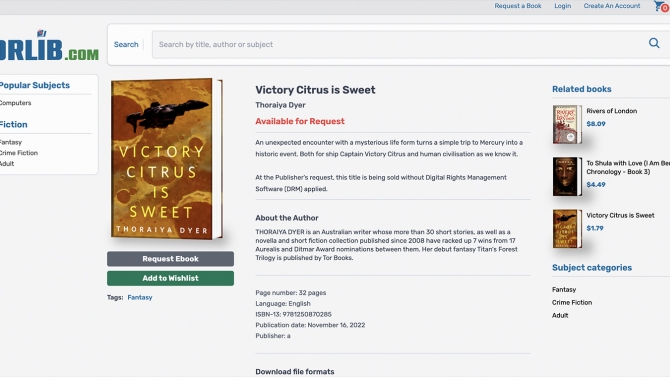Click the Victory Citrus is Sweet heading
The width and height of the screenshot is (670, 377).
pyautogui.click(x=315, y=90)
